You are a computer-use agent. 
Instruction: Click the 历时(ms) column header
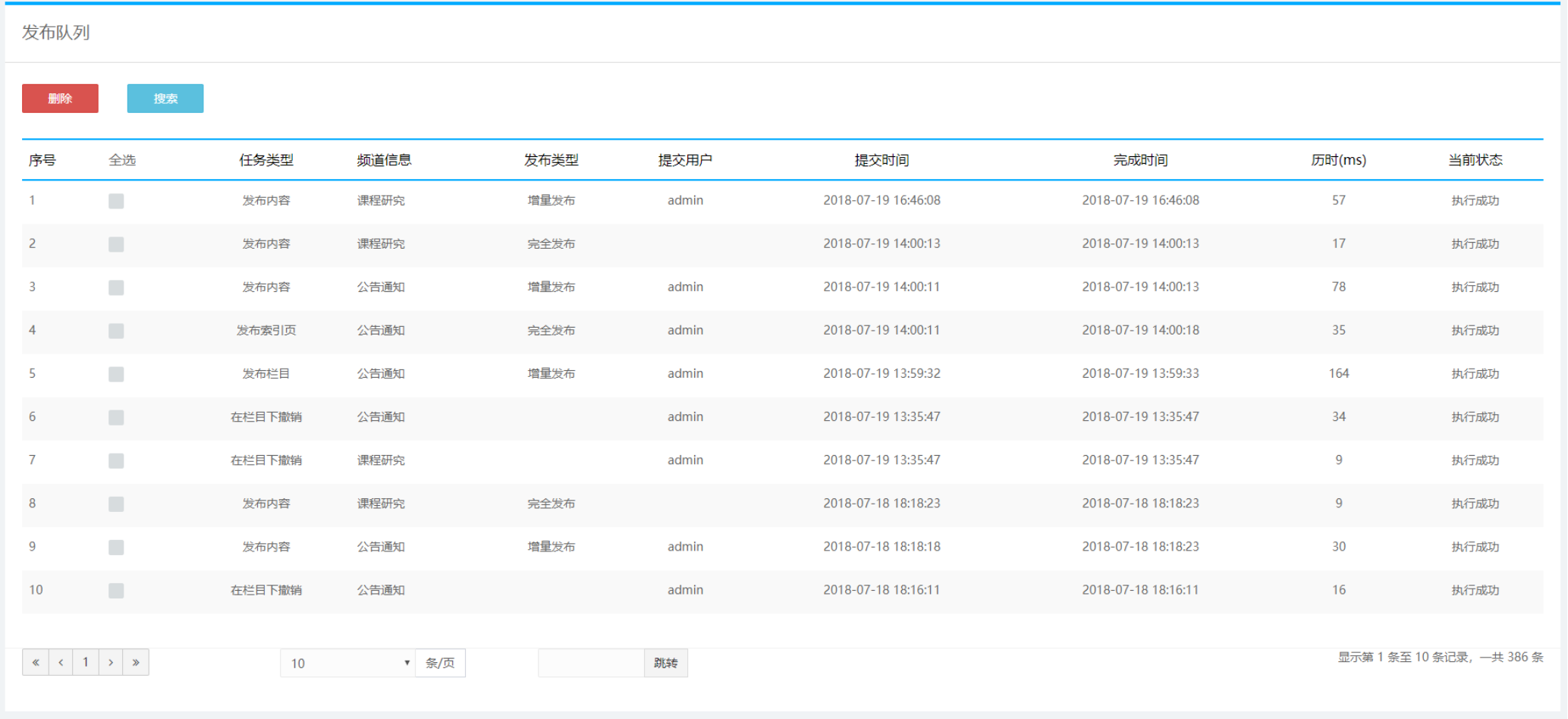[1338, 160]
